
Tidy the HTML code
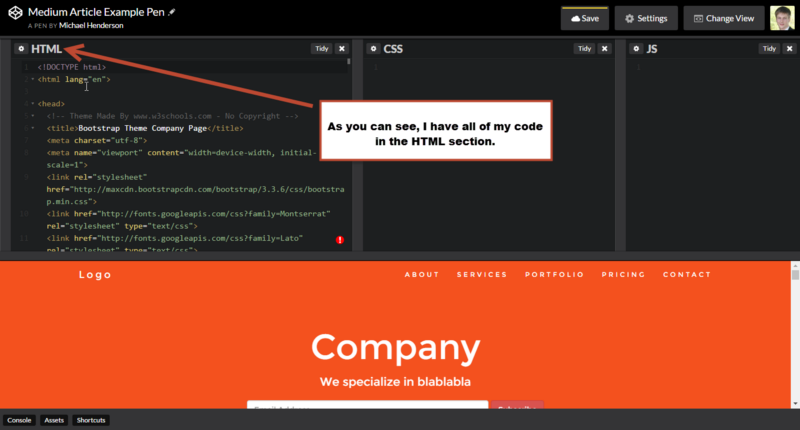coord(320,48)
